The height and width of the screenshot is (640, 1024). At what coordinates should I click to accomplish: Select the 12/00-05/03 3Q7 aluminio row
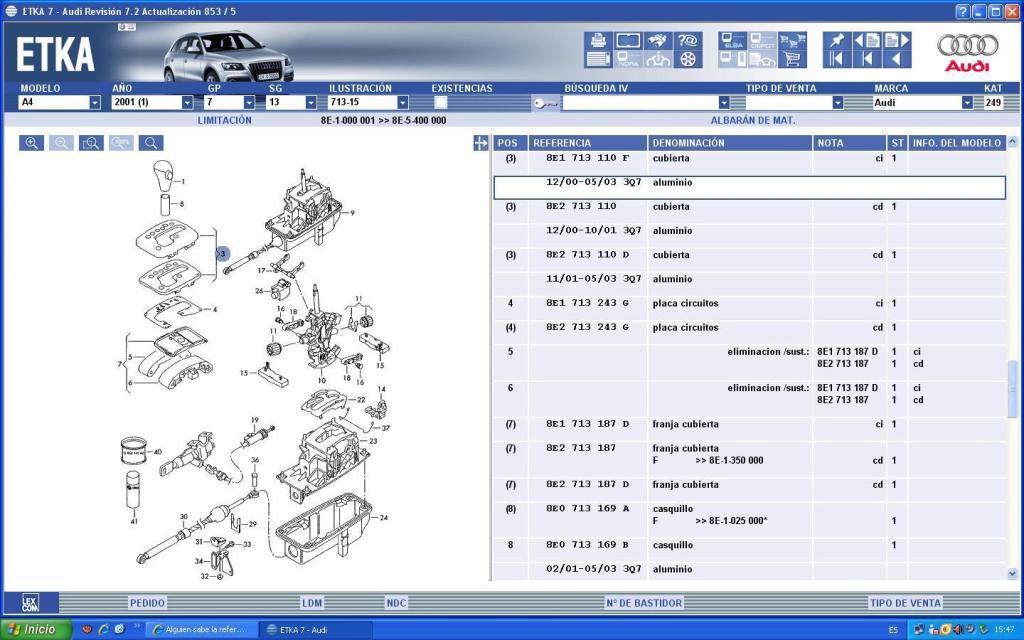click(749, 187)
